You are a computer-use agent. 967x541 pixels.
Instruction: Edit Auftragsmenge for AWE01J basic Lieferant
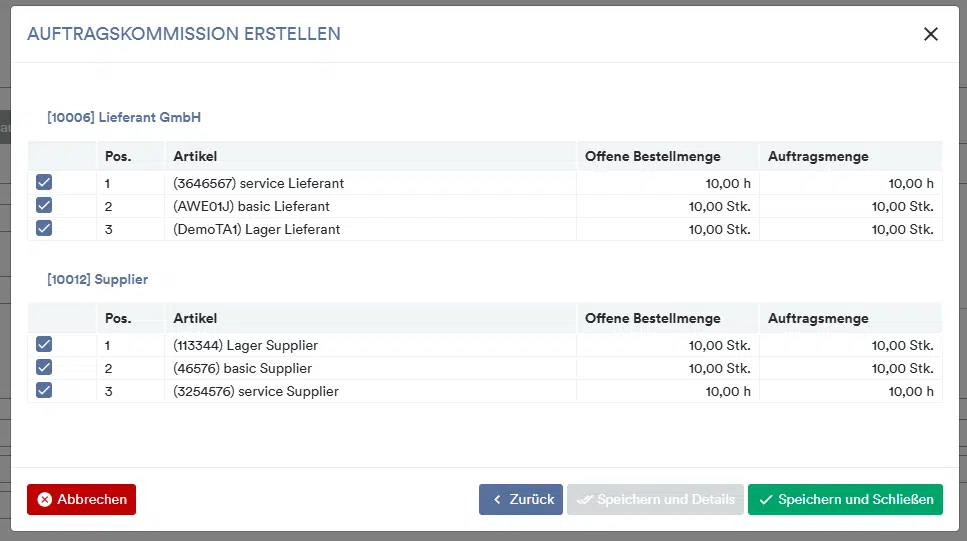[x=850, y=206]
